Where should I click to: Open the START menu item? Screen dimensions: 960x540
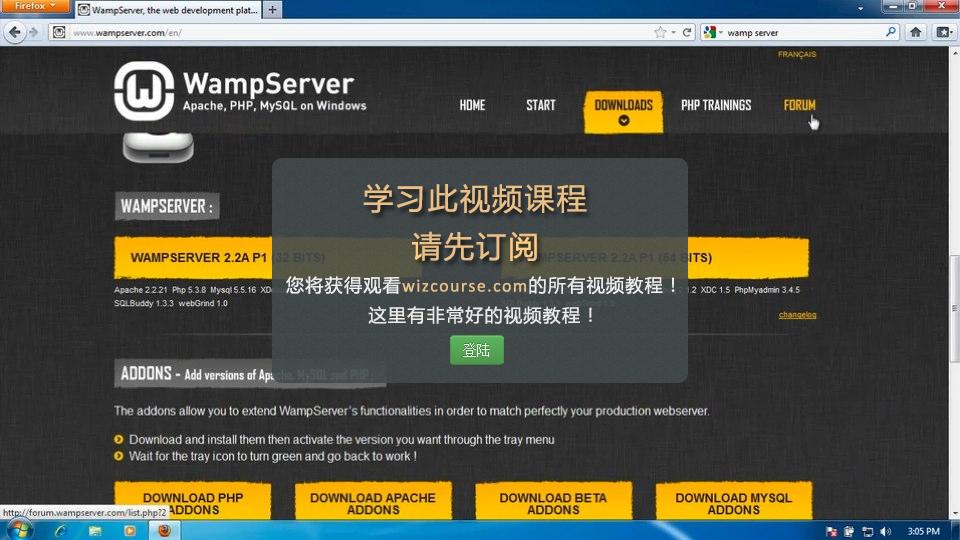pos(541,105)
